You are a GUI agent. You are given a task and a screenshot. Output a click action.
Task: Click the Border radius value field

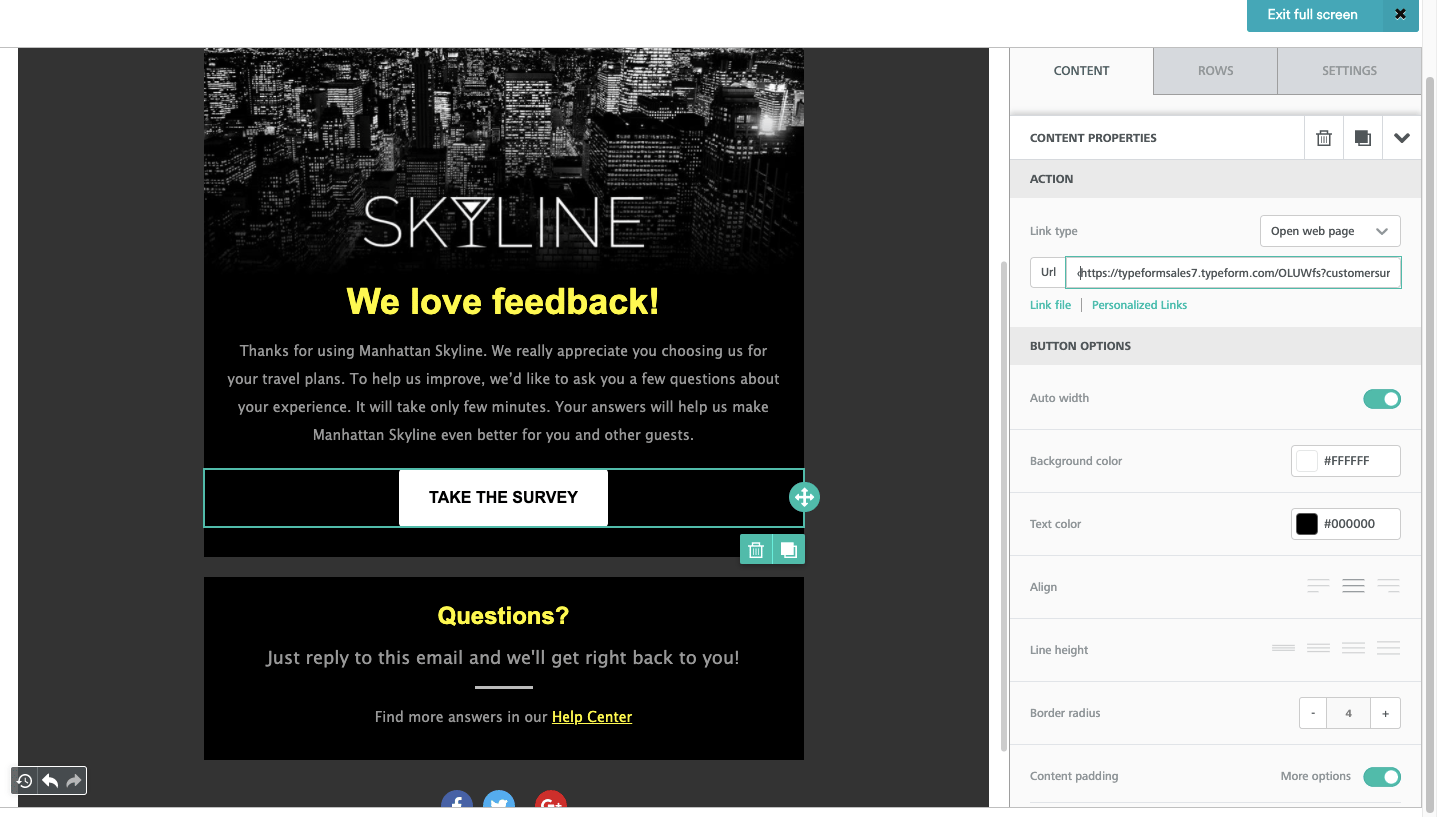click(1349, 713)
